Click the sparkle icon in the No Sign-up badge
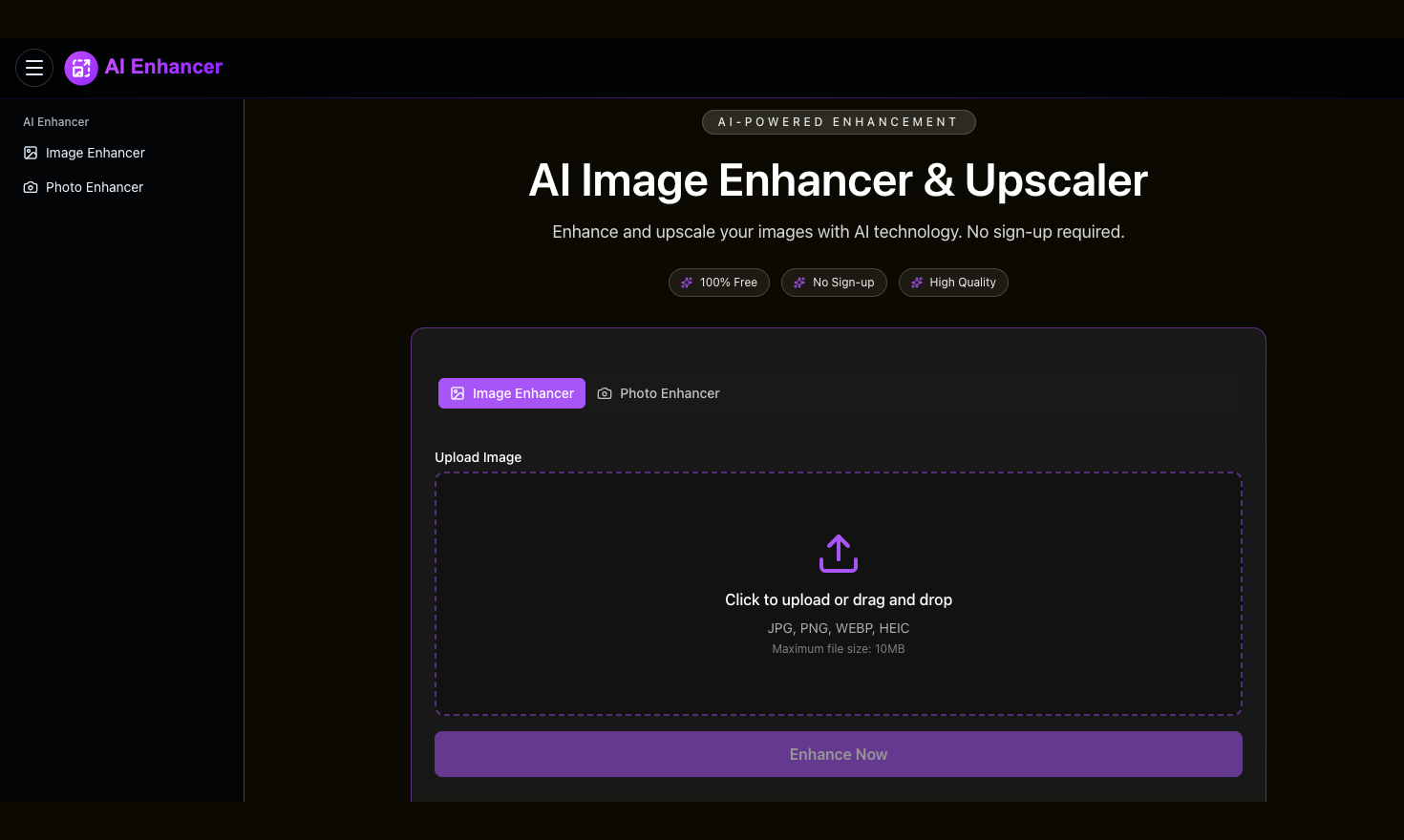 point(799,283)
